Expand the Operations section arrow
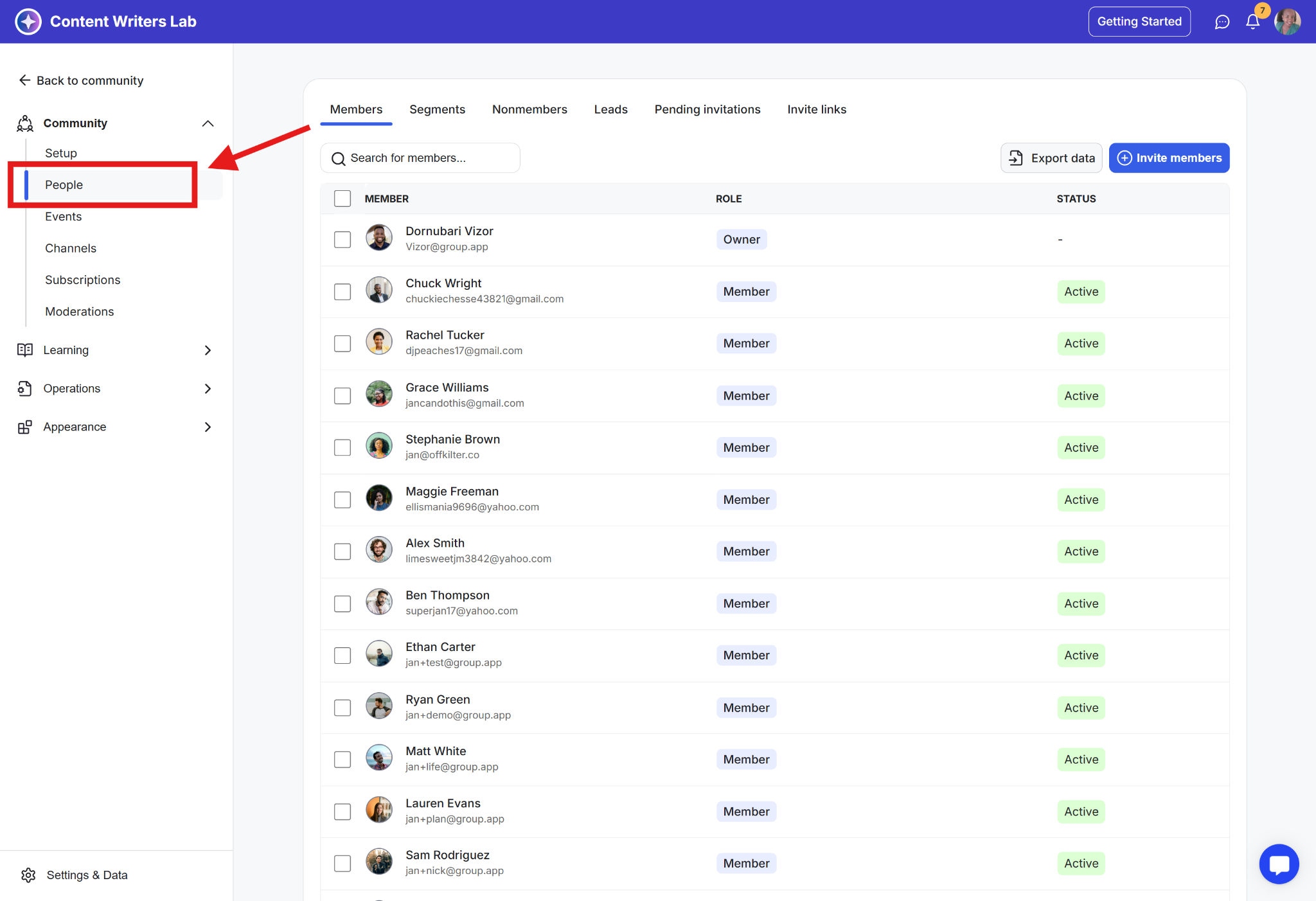The image size is (1316, 901). click(208, 389)
